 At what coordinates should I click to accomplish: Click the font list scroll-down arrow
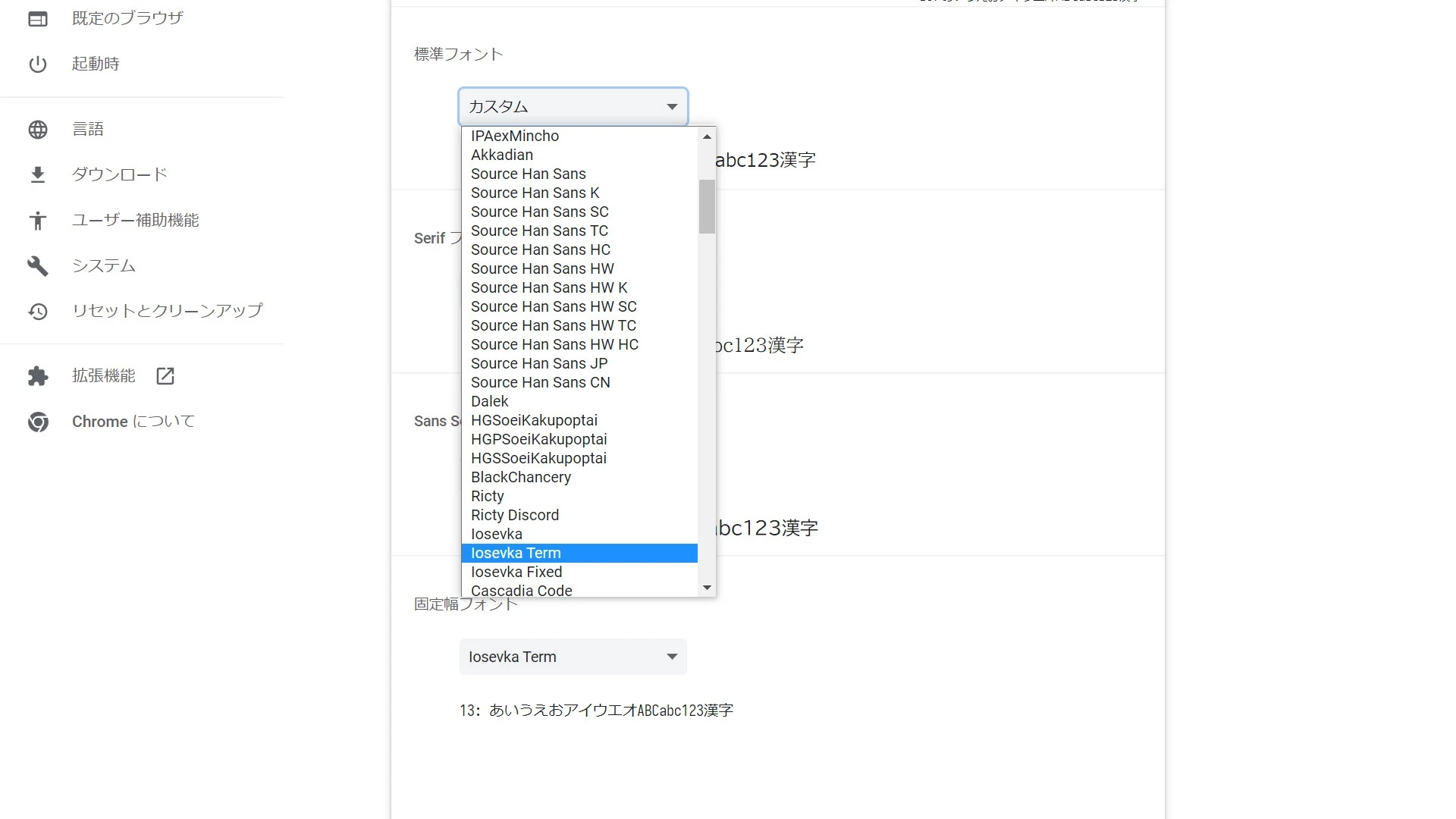point(707,588)
